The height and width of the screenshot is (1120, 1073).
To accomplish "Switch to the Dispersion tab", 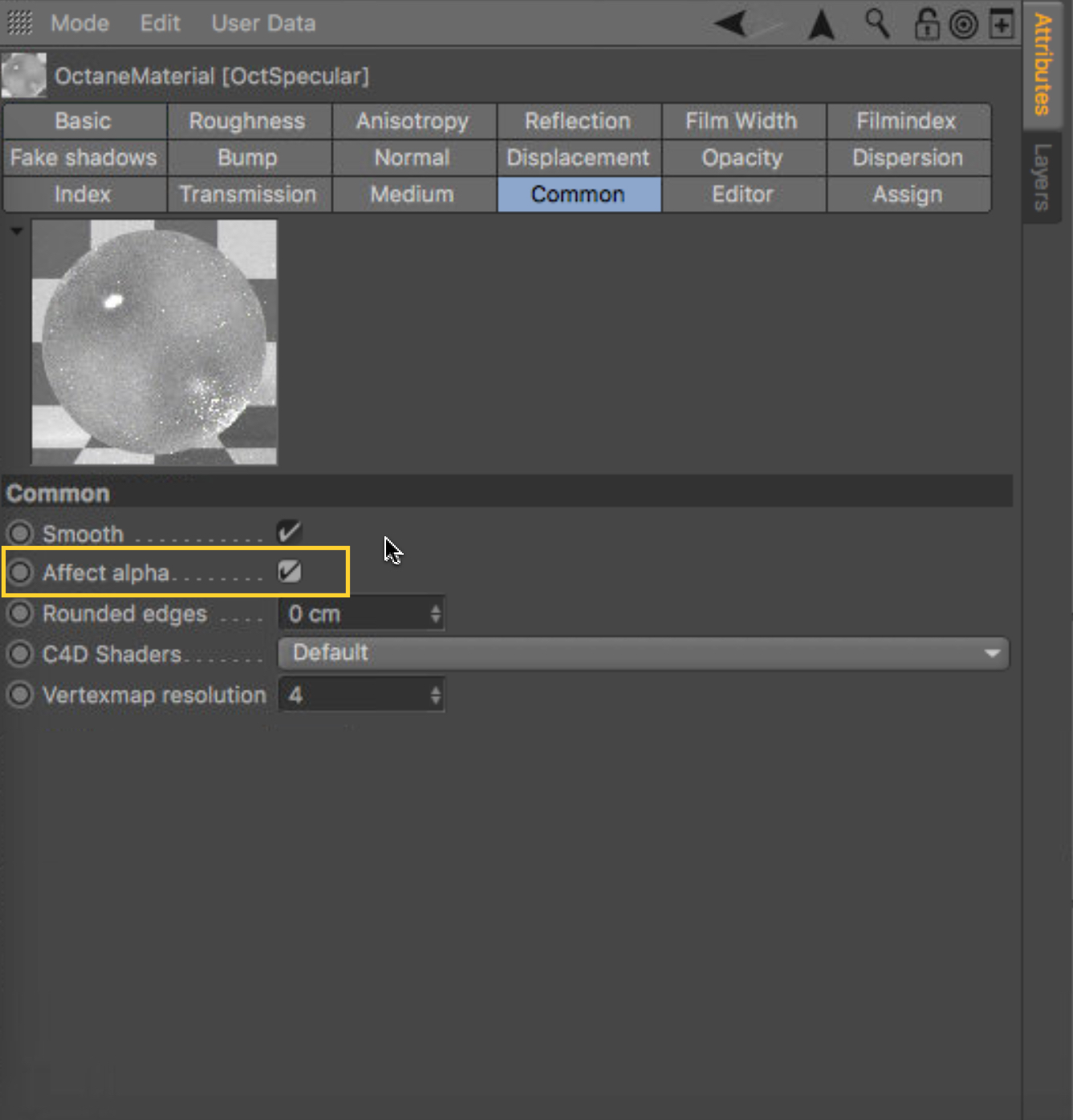I will (908, 157).
